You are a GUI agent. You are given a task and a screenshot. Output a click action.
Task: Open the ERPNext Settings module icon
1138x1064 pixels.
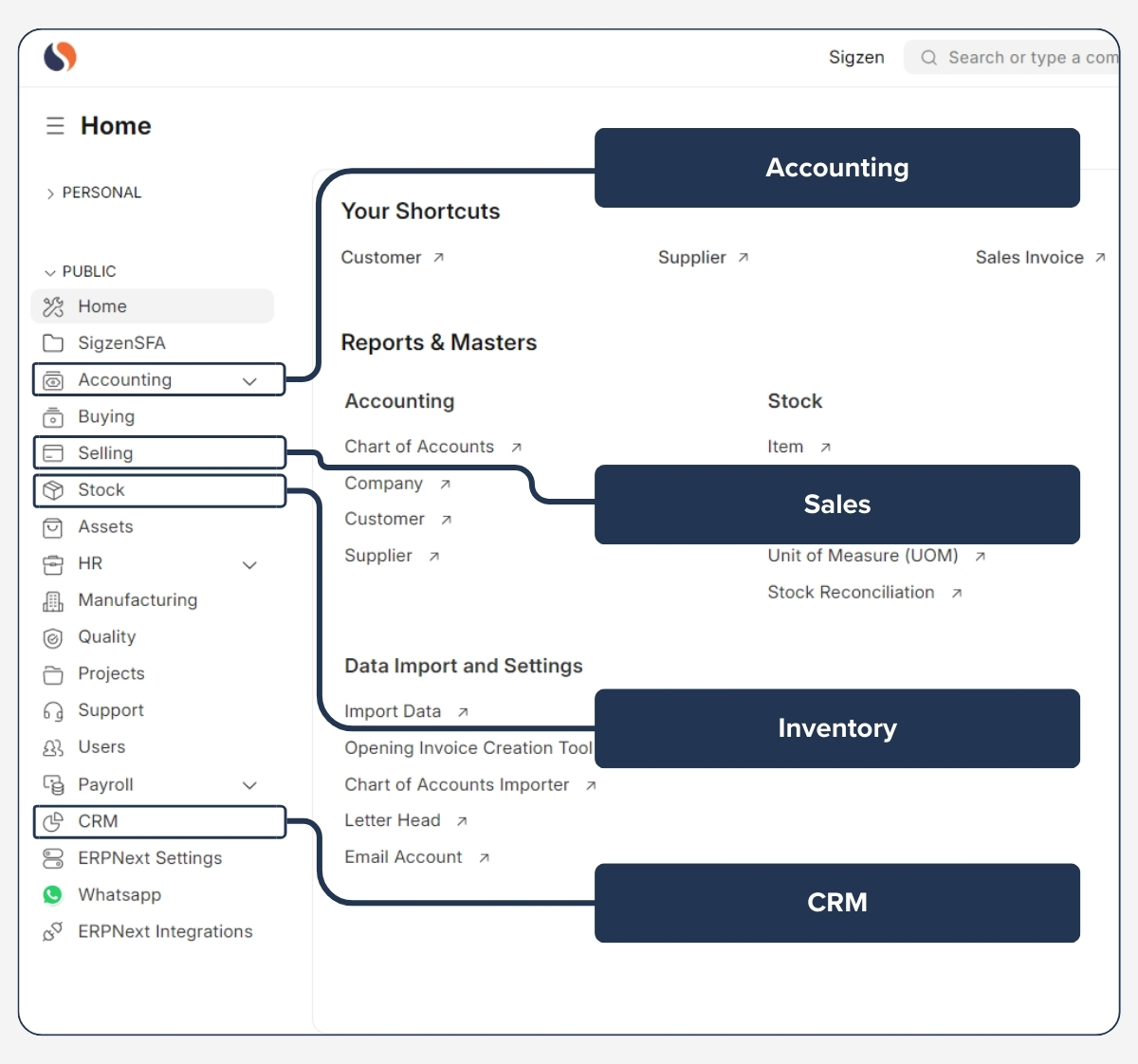(53, 858)
